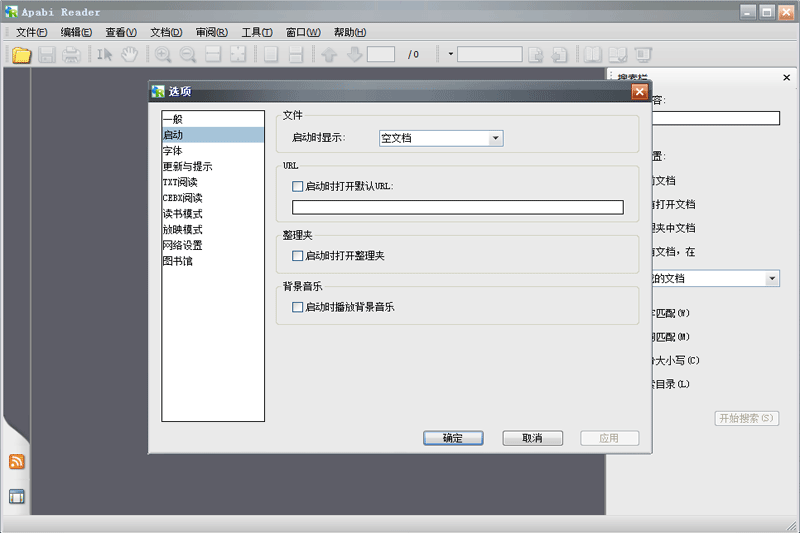Open the 工具(T) menu

tap(257, 32)
